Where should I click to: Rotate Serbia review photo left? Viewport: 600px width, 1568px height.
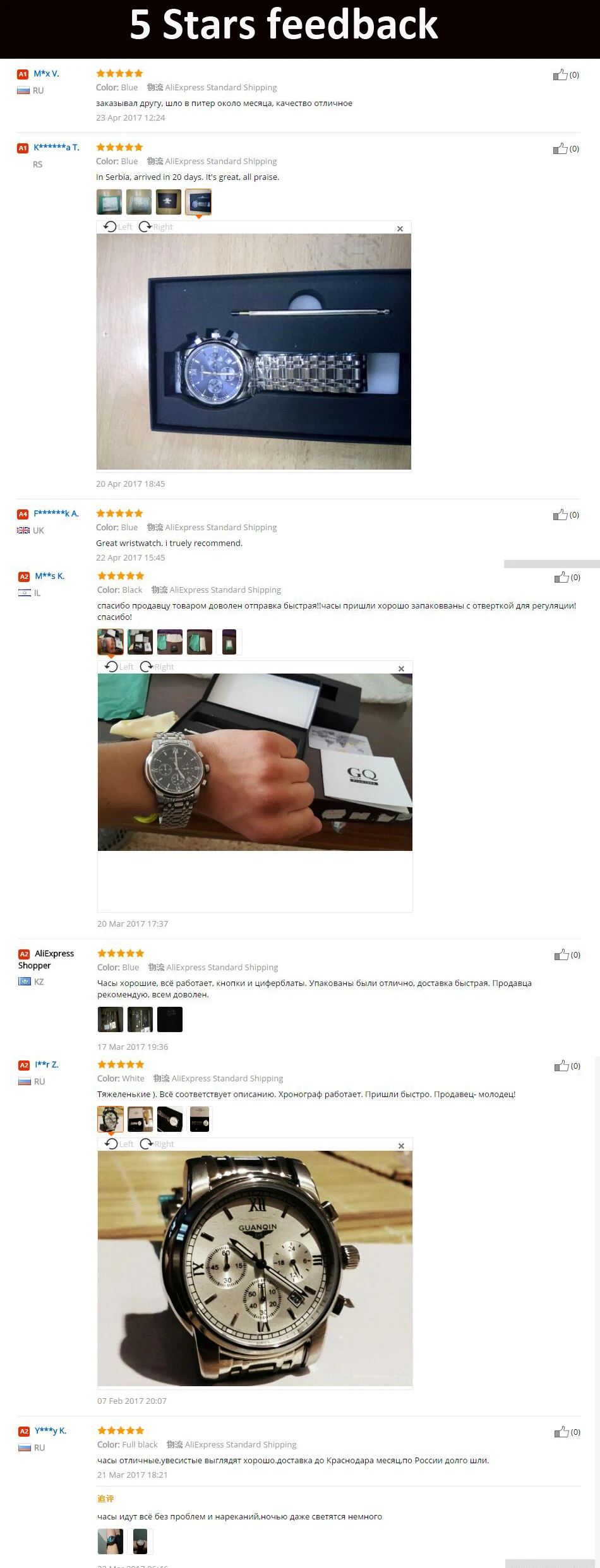click(x=118, y=227)
